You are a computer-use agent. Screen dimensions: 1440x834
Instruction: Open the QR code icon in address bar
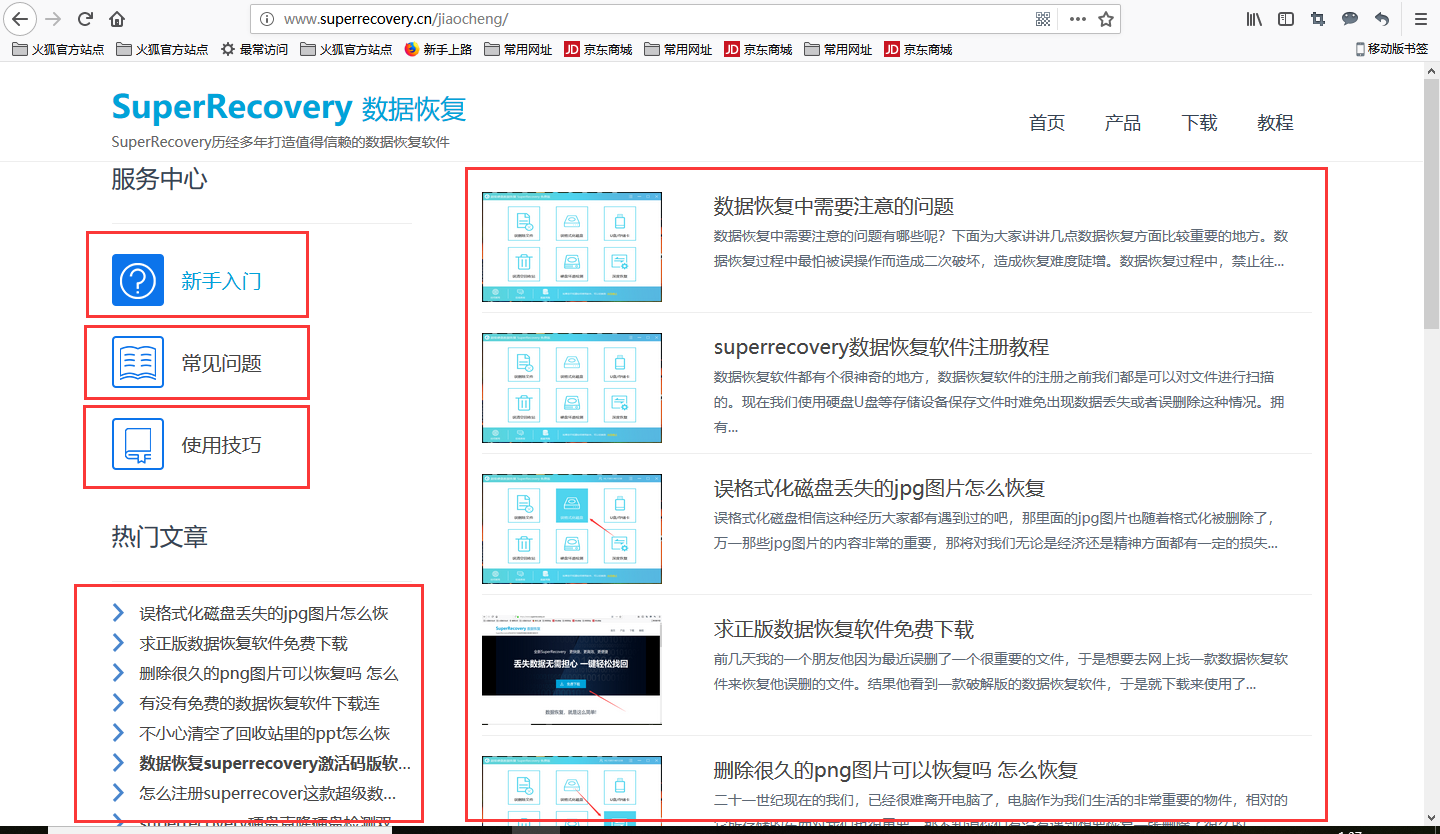pyautogui.click(x=1043, y=19)
